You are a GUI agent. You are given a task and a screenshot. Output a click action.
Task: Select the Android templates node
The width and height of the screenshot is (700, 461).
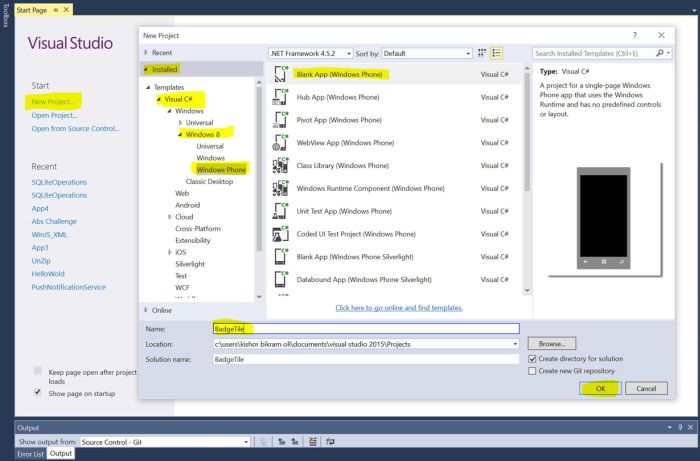pos(188,205)
